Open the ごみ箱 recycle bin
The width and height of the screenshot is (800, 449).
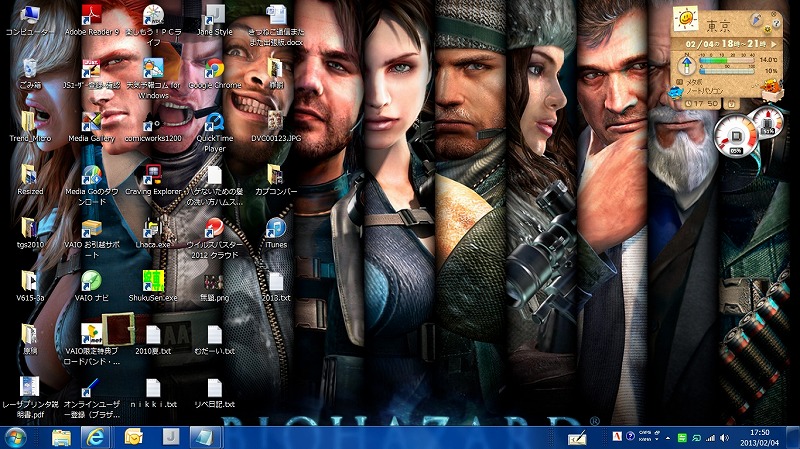click(30, 73)
